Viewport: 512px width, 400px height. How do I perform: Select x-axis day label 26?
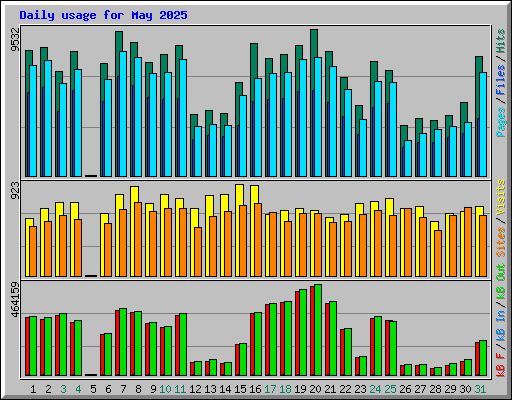405,389
